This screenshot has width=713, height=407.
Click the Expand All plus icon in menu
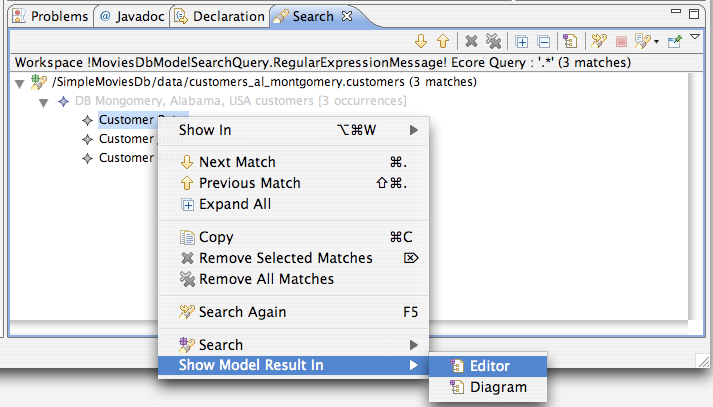coord(187,205)
